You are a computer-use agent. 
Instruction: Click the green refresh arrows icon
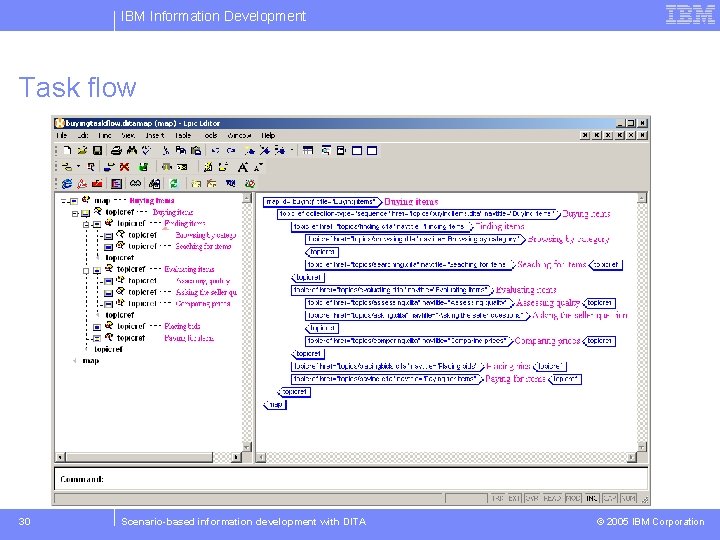tap(174, 184)
